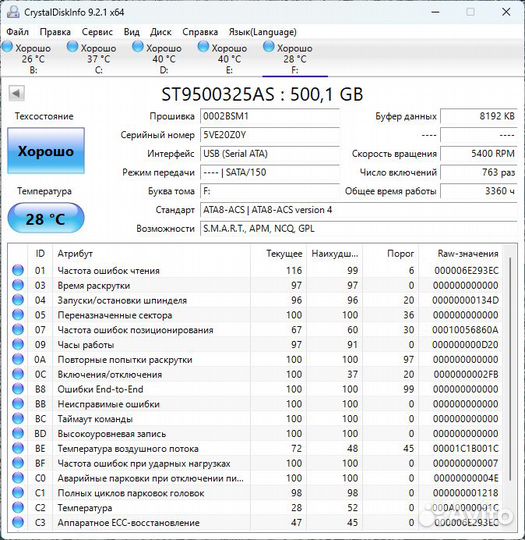This screenshot has height=540, width=525.
Task: Click the serial number field 5VE20Z0Y
Action: 270,135
